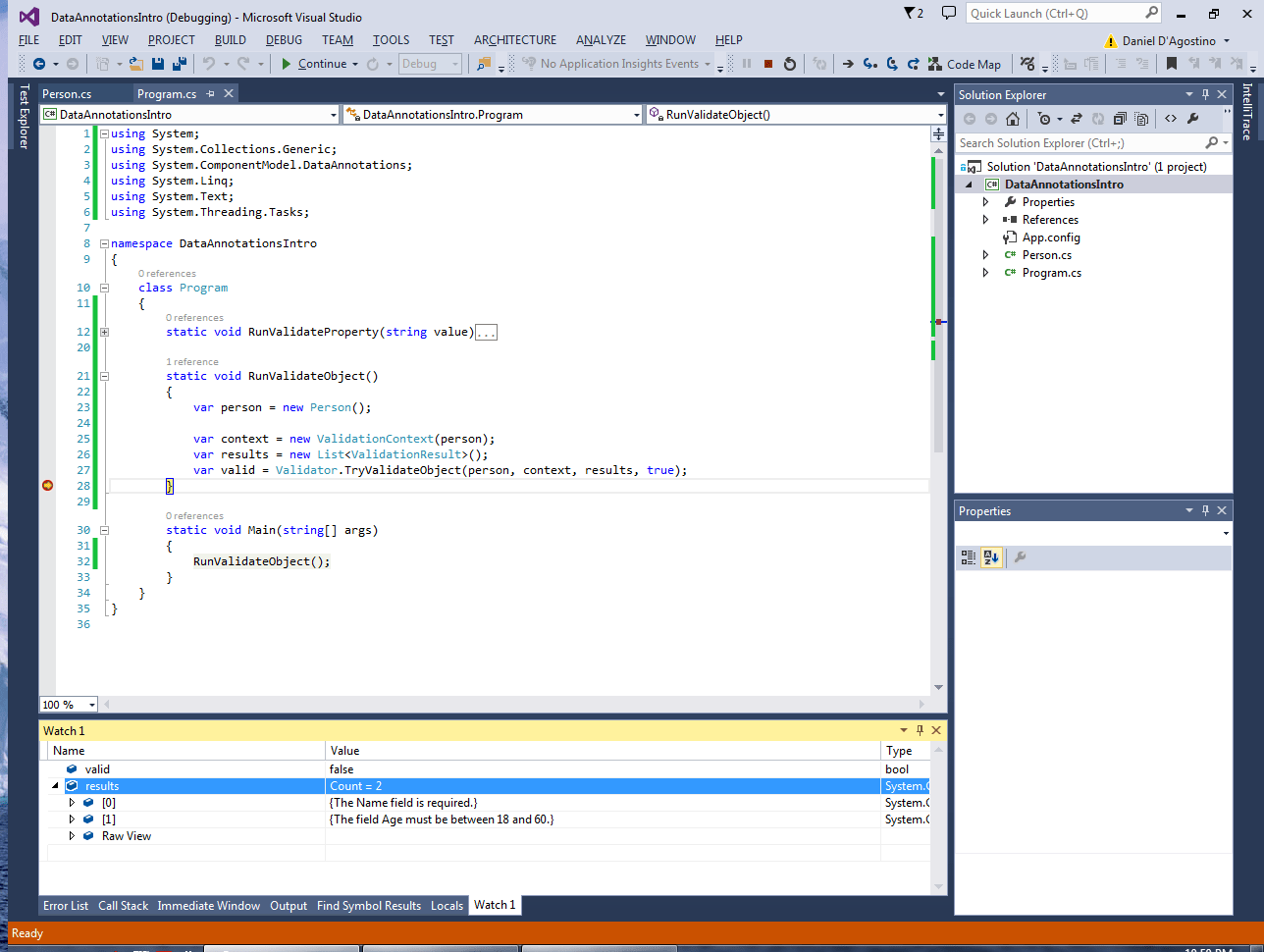Open the IntelliTrace side tab

click(1247, 112)
